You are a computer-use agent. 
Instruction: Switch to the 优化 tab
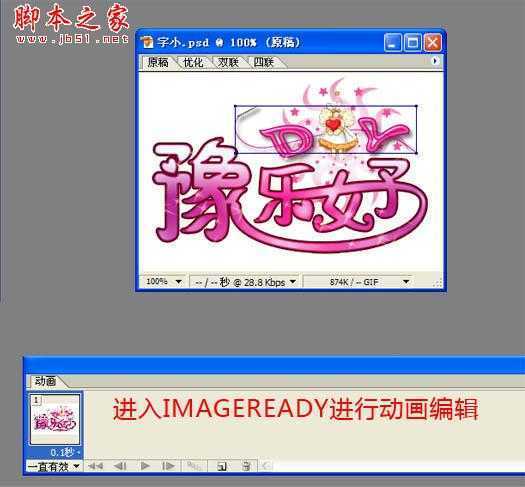(193, 62)
